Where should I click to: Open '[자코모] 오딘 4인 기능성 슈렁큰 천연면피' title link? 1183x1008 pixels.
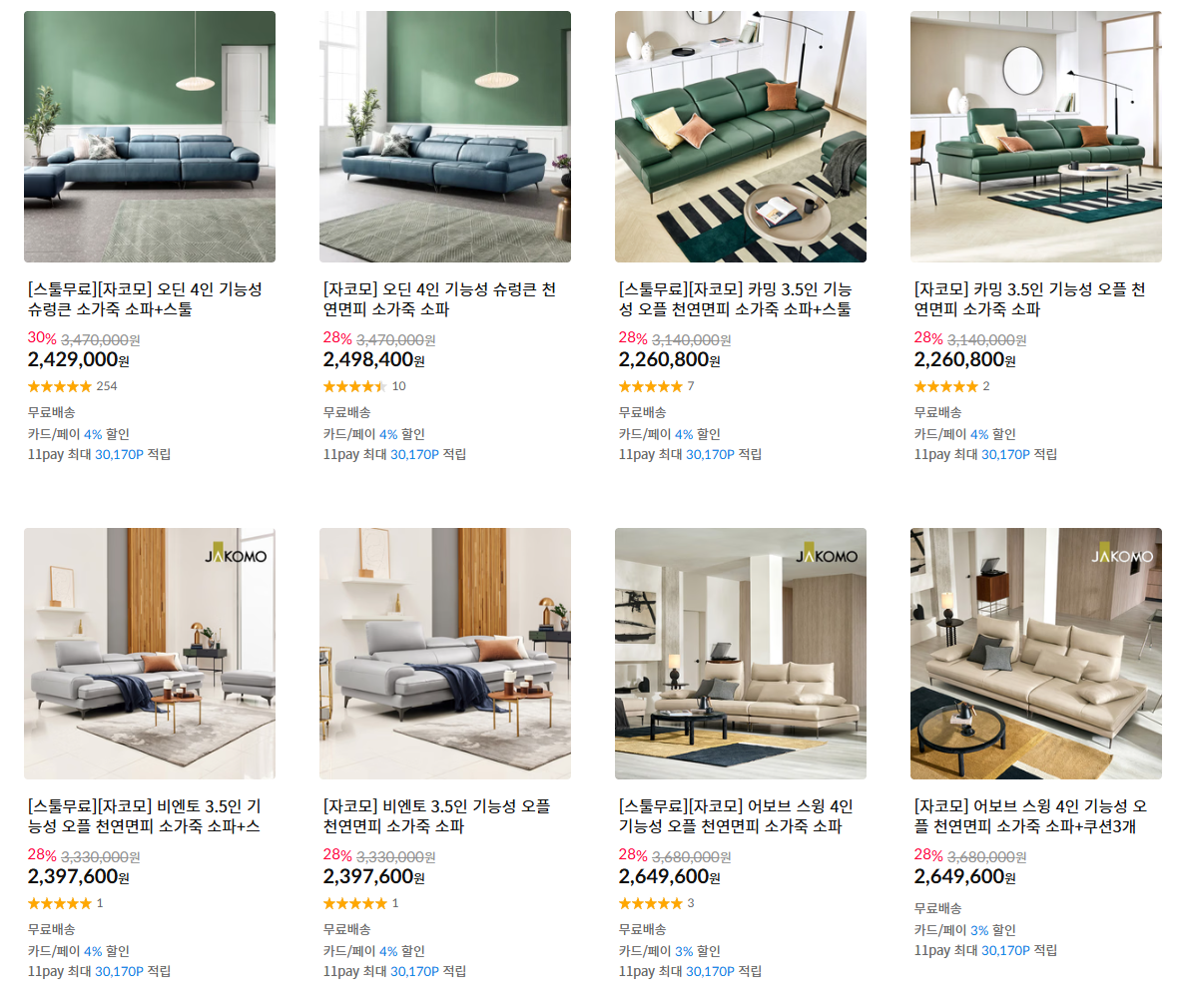[440, 299]
